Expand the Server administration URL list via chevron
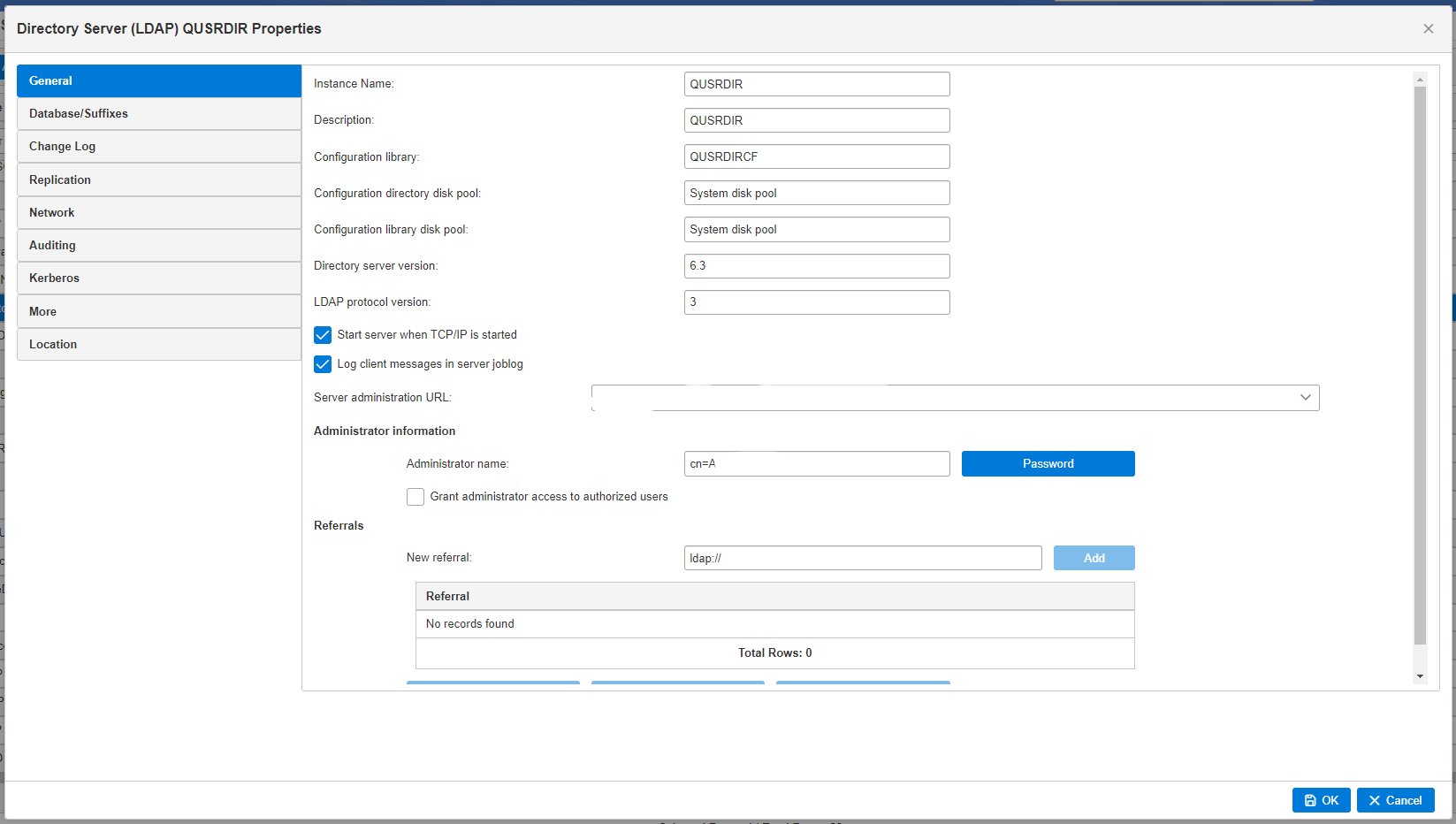Viewport: 1456px width, 824px height. 1306,397
